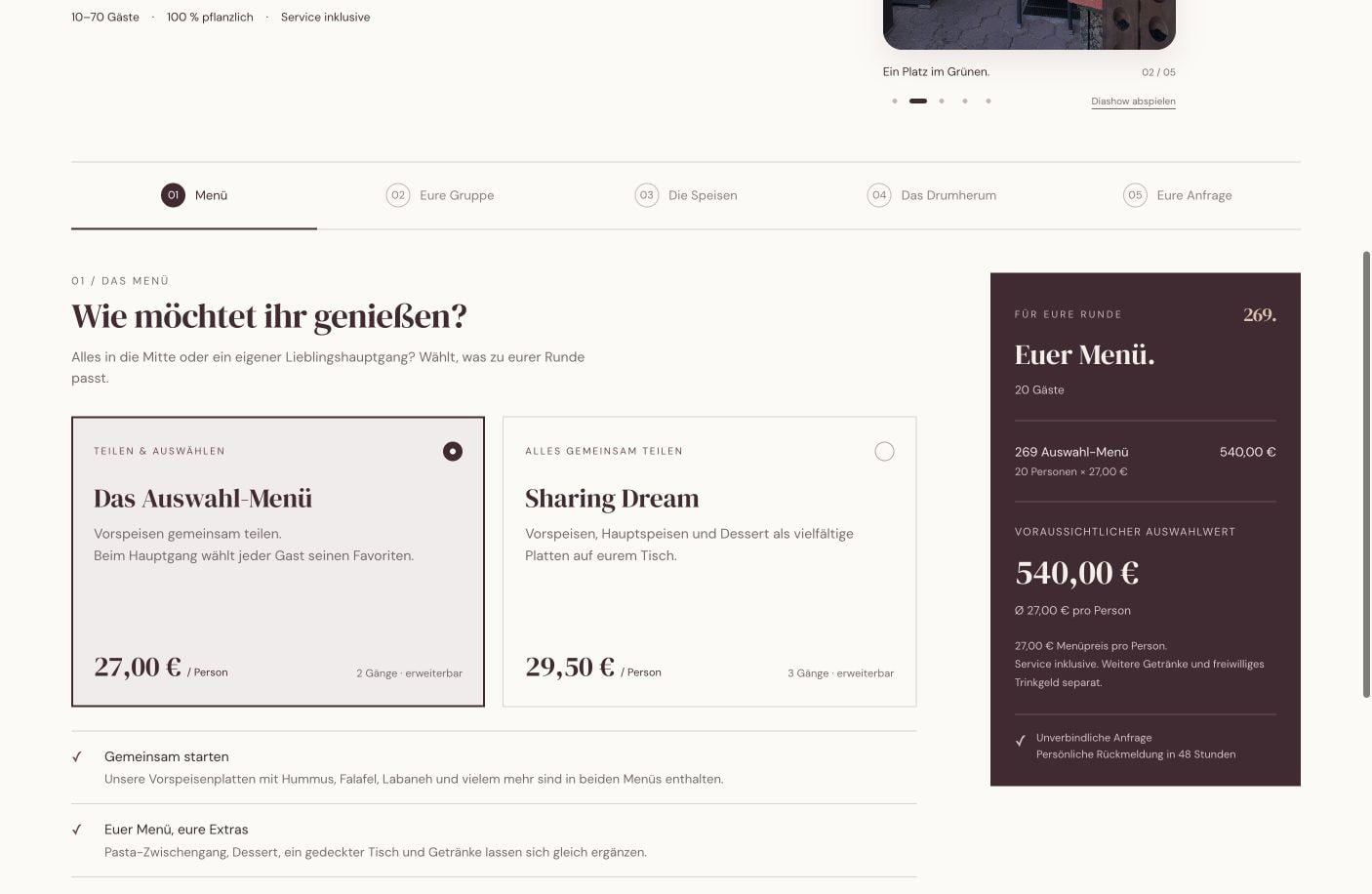
Task: Select the Sharing Dream radio button
Action: click(884, 451)
